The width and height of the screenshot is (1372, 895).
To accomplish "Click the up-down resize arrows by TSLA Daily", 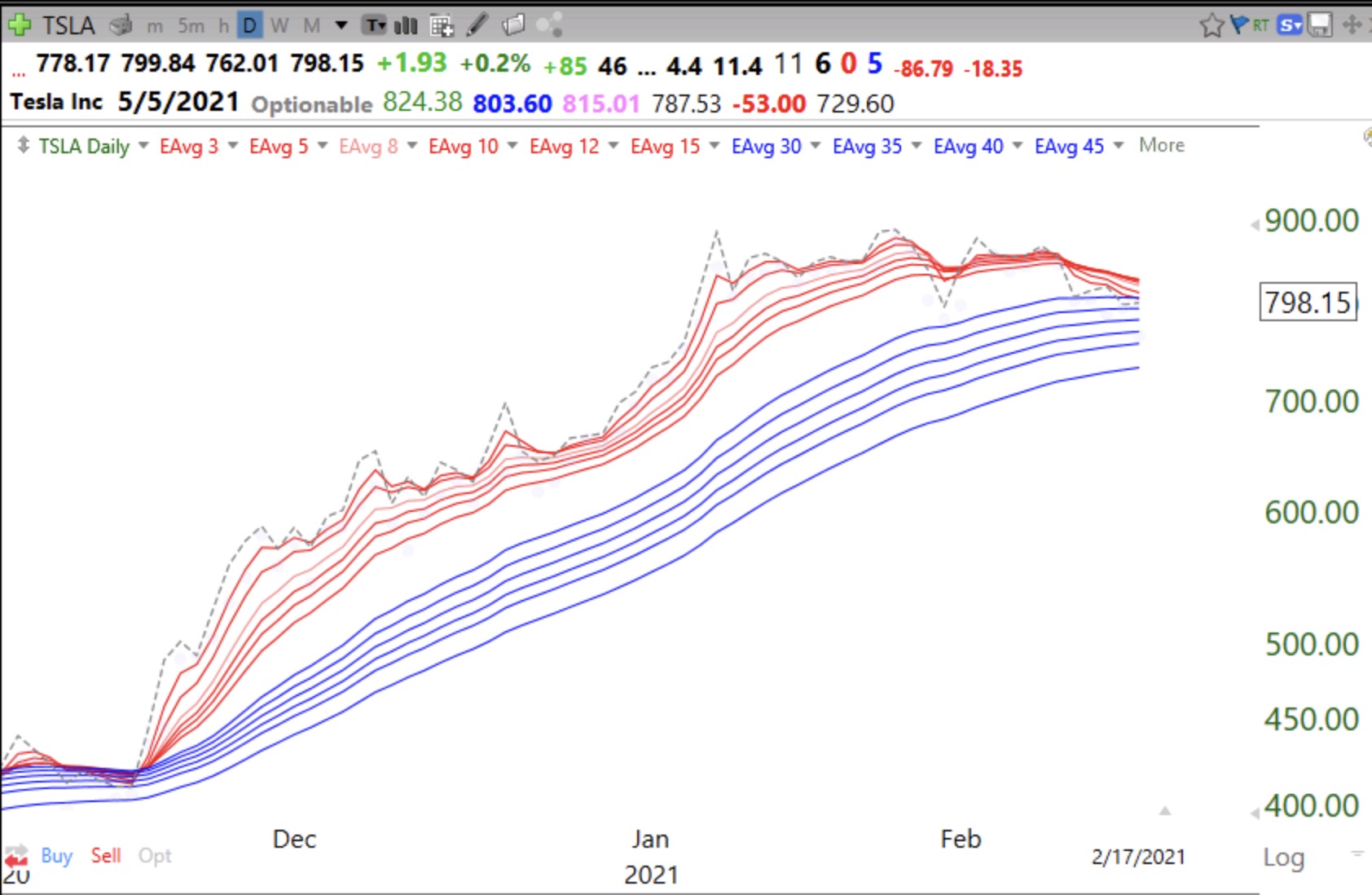I will tap(23, 145).
